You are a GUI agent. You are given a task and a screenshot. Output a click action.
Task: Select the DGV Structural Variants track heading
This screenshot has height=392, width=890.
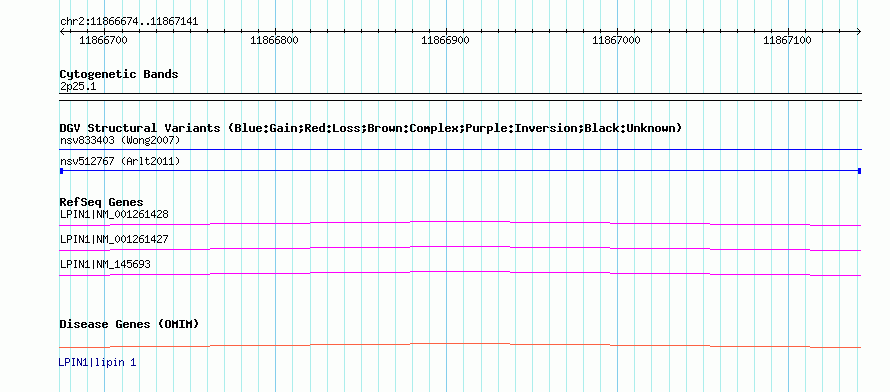pyautogui.click(x=371, y=128)
